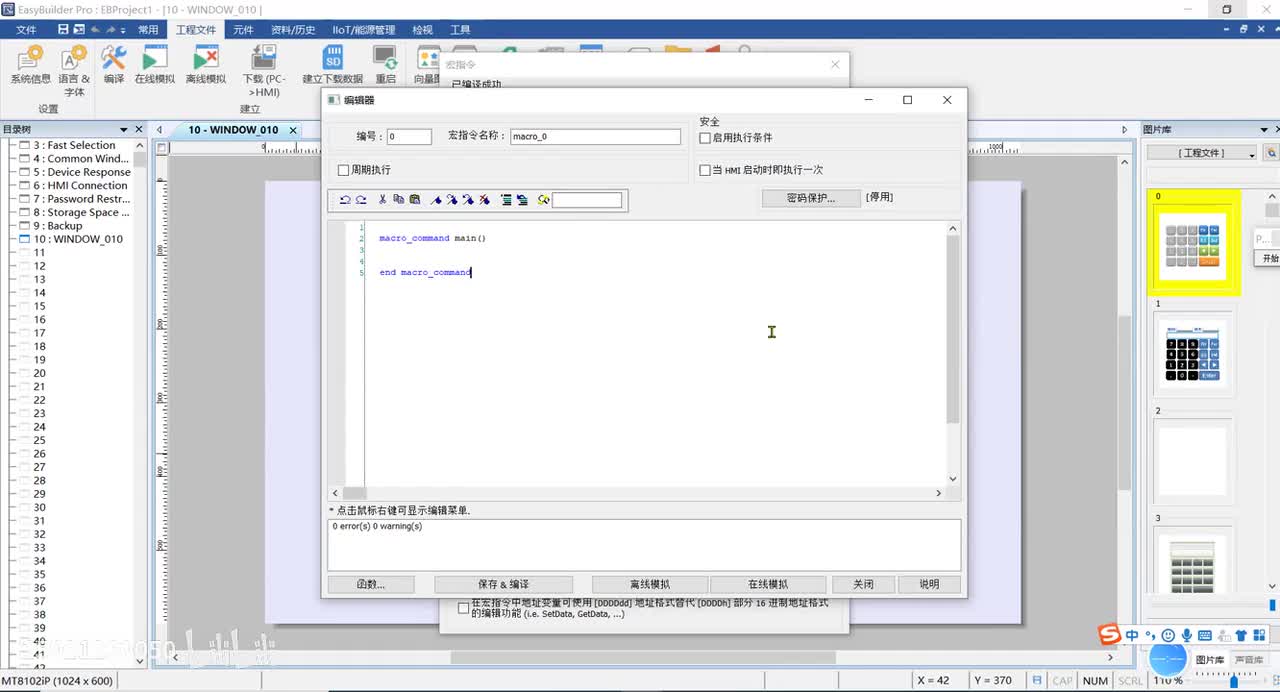Click the indent lines icon in editor toolbar
The height and width of the screenshot is (692, 1280).
pos(506,200)
